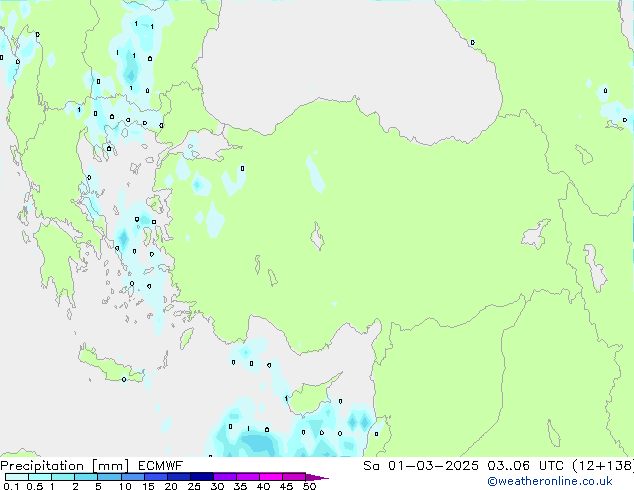This screenshot has height=490, width=634.
Task: Click the '15' legend scale label
Action: [x=148, y=486]
